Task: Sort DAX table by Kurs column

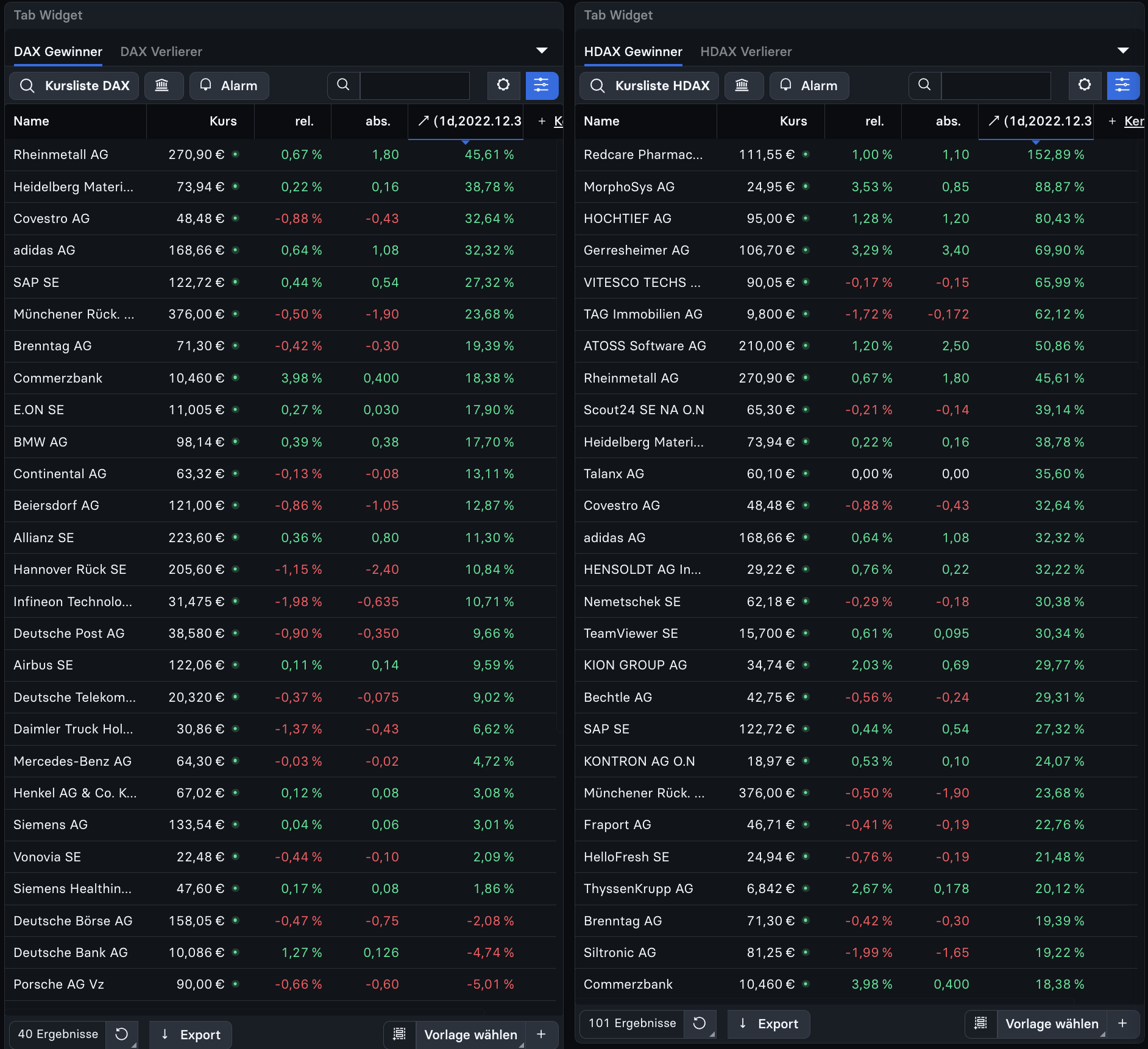Action: [x=200, y=121]
